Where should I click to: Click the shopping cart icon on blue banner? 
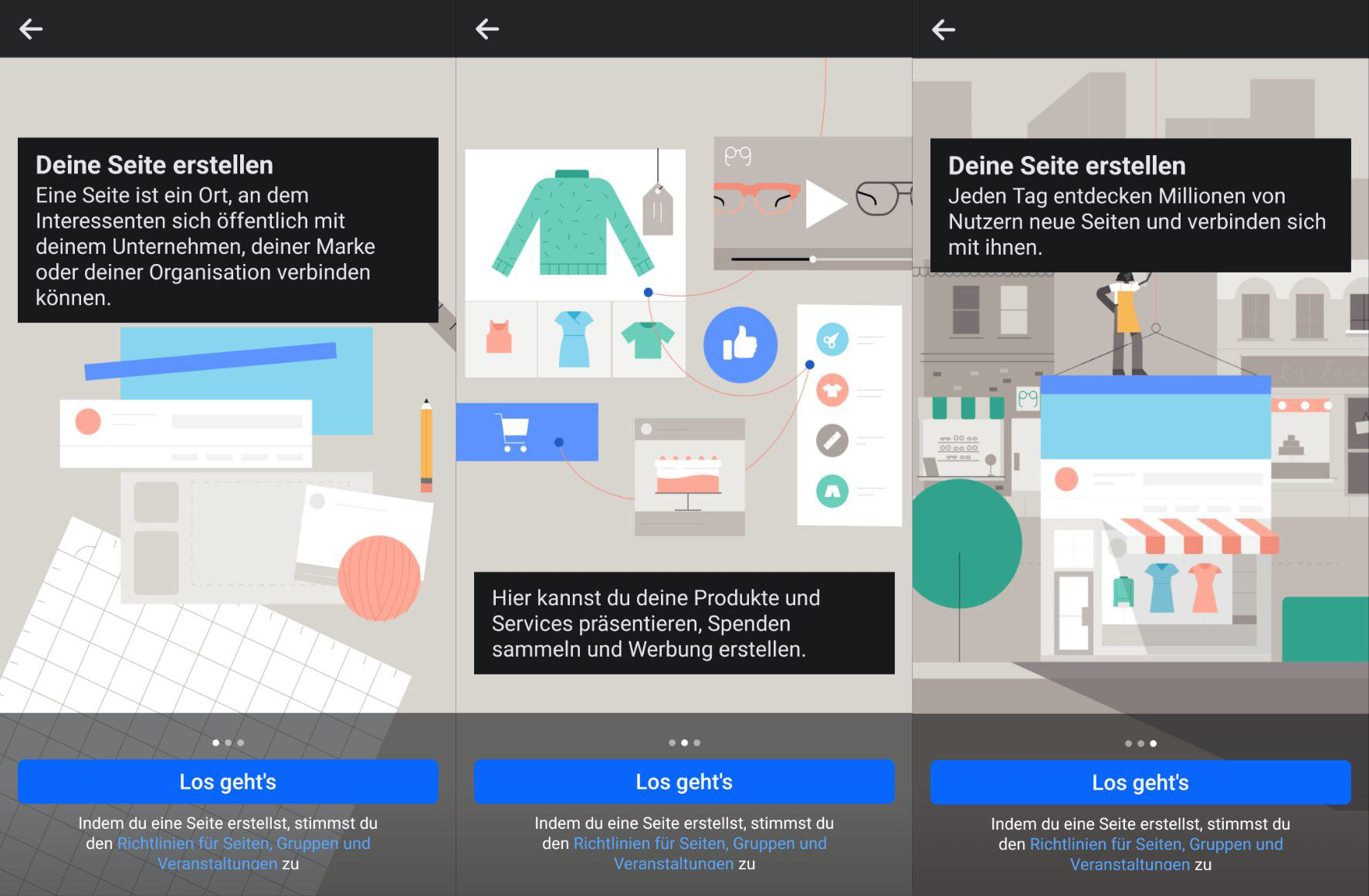pos(512,433)
